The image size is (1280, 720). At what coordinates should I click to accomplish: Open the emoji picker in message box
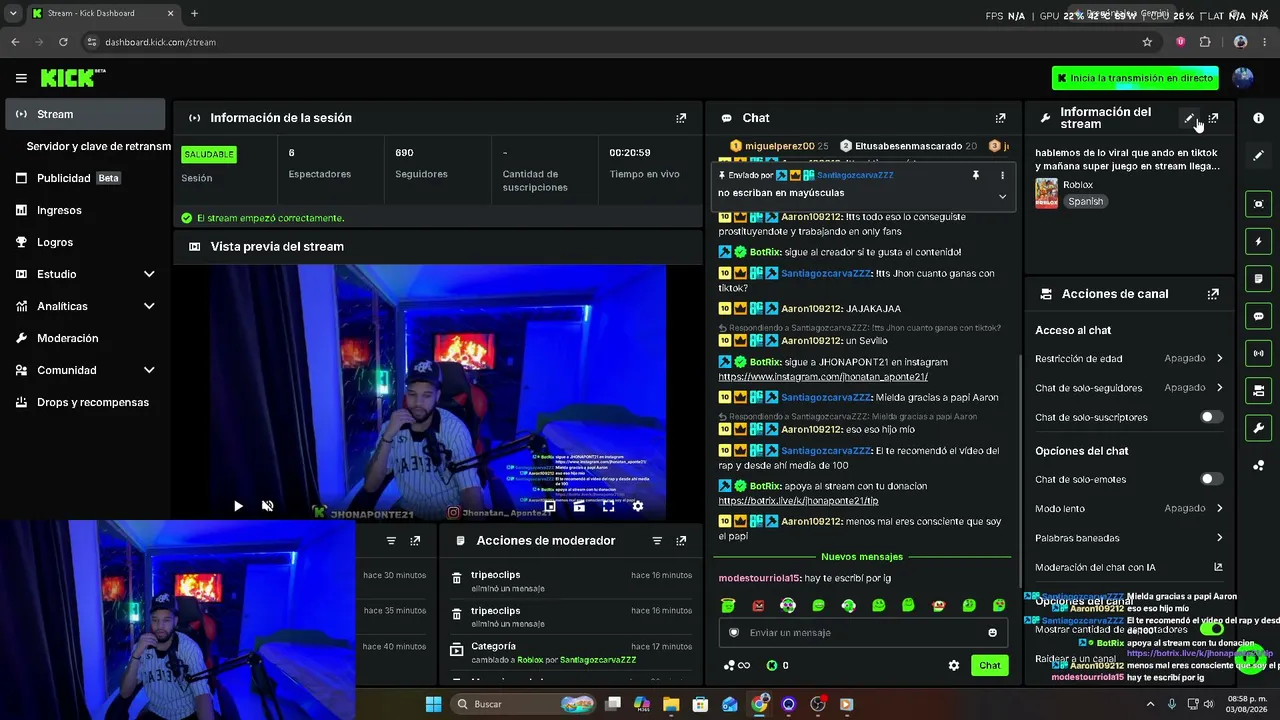click(992, 632)
